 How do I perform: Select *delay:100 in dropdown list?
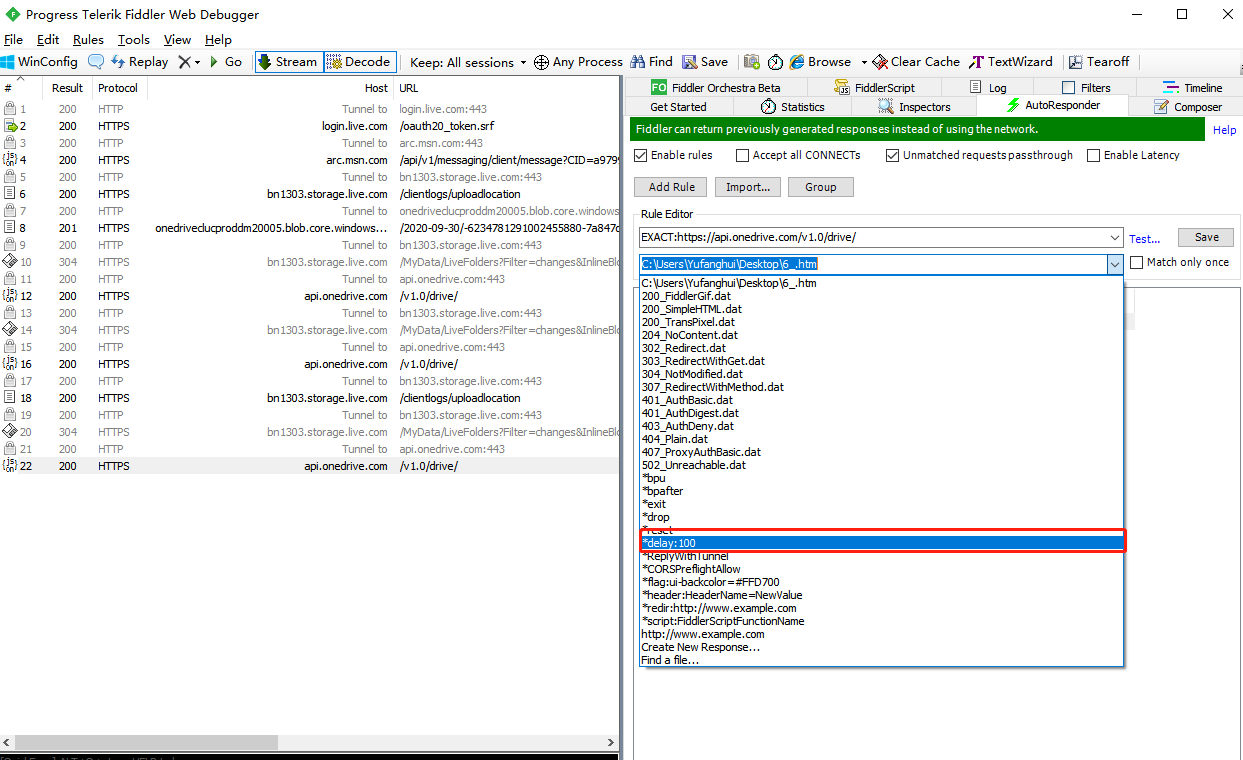click(880, 543)
